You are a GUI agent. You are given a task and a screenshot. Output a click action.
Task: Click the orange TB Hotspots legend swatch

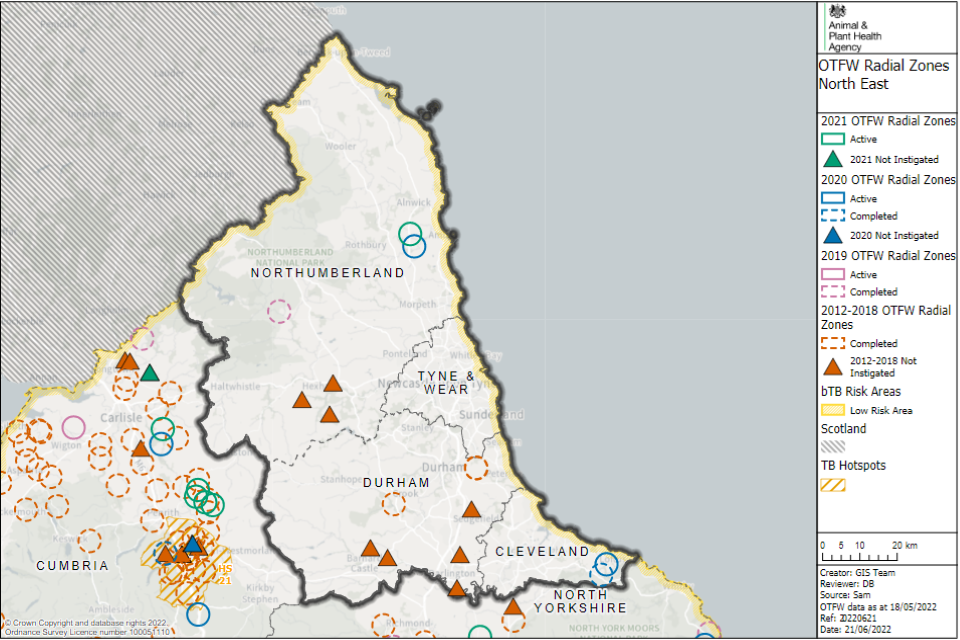832,485
